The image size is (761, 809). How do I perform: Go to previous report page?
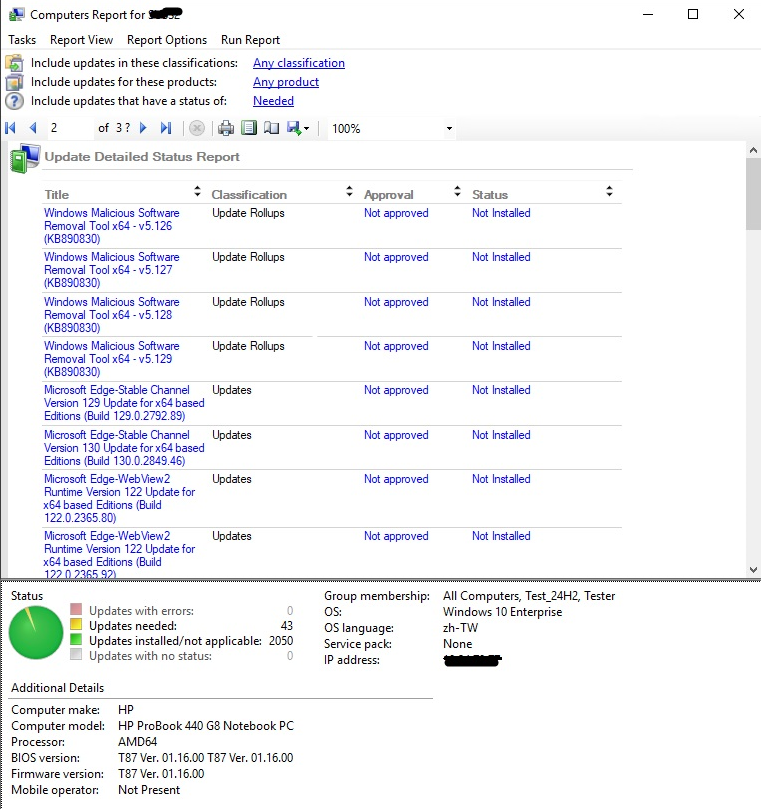pyautogui.click(x=33, y=128)
